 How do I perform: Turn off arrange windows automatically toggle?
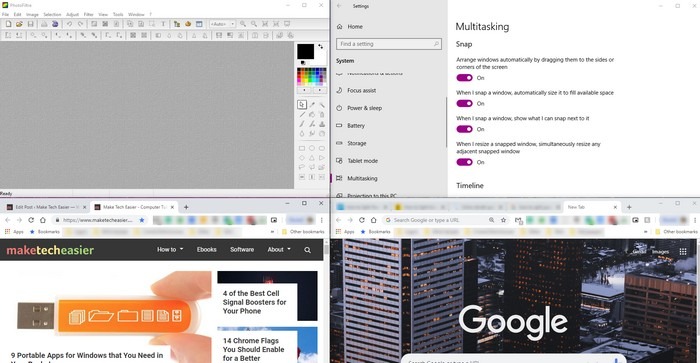[x=464, y=78]
